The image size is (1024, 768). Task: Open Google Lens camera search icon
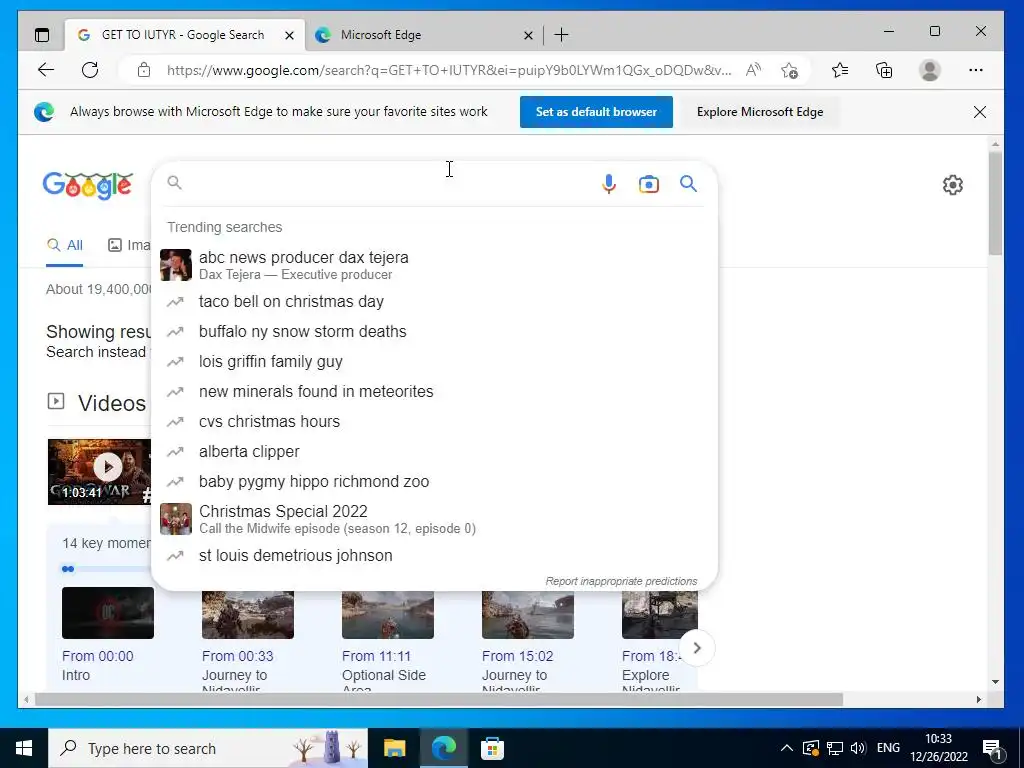coord(648,184)
